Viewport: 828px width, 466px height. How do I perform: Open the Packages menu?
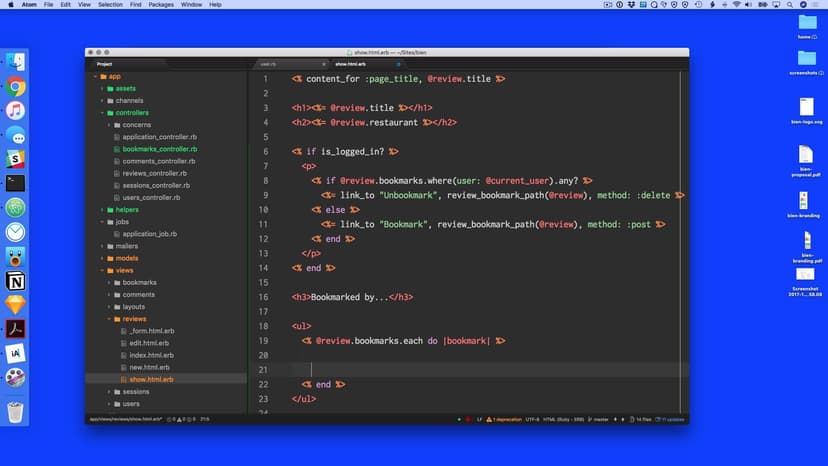pyautogui.click(x=161, y=5)
